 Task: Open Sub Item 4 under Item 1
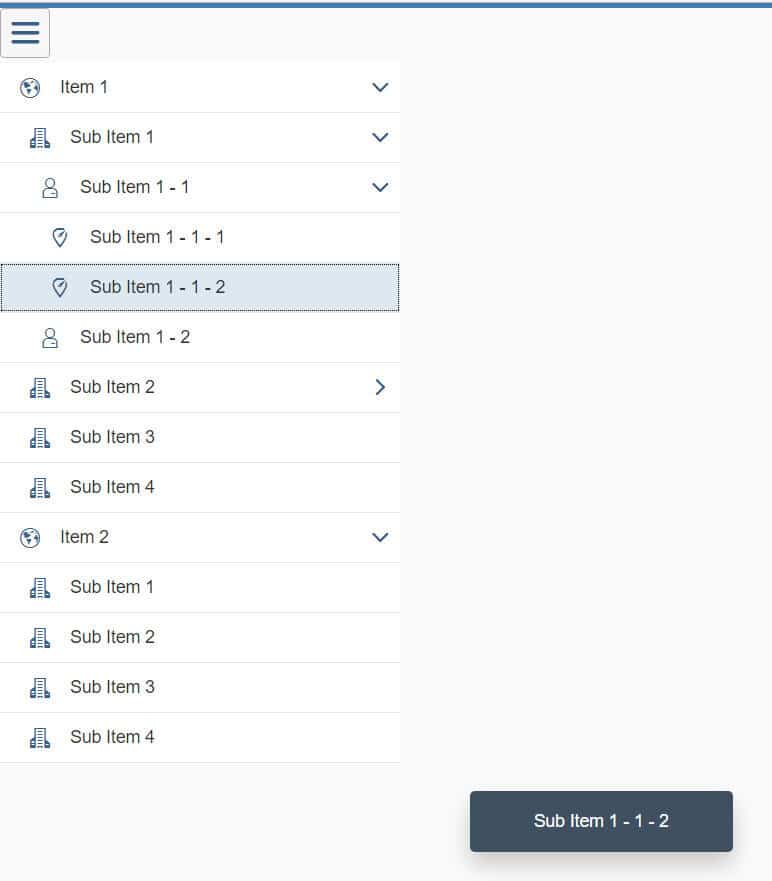point(112,487)
